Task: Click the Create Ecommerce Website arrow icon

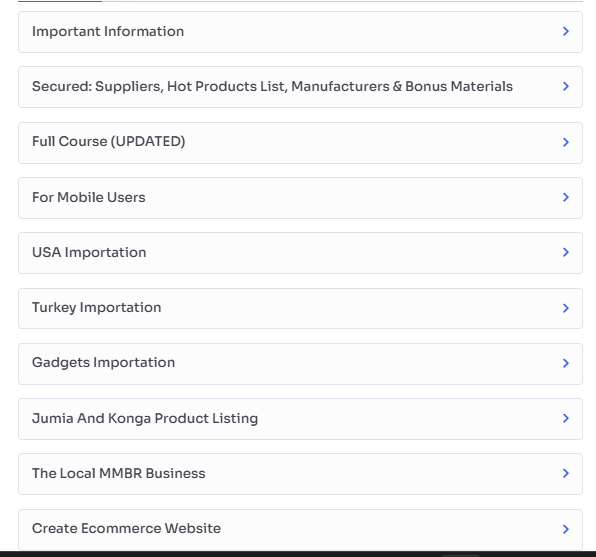Action: [x=566, y=529]
